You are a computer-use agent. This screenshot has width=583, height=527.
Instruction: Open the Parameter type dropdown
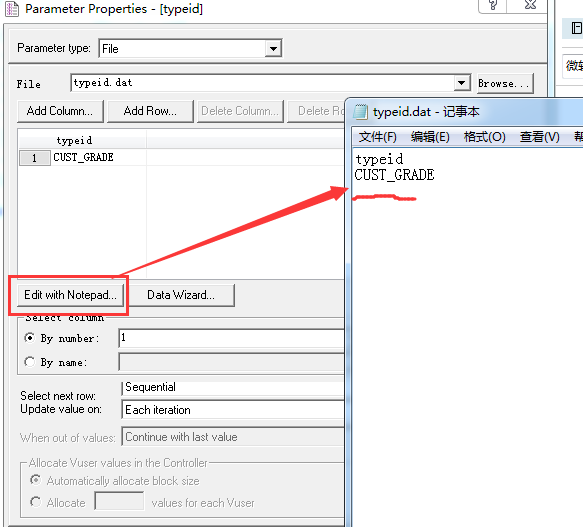click(273, 49)
